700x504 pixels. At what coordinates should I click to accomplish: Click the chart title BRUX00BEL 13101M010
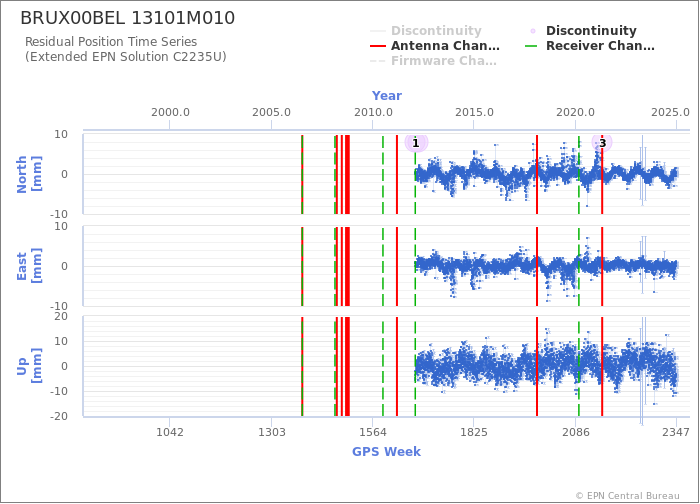tap(128, 18)
